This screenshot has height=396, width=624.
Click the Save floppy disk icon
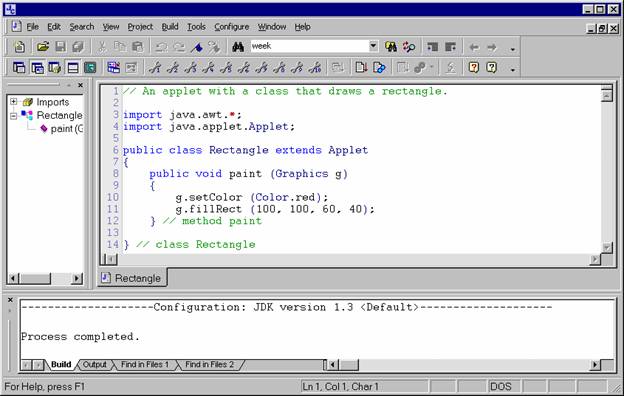pos(60,47)
